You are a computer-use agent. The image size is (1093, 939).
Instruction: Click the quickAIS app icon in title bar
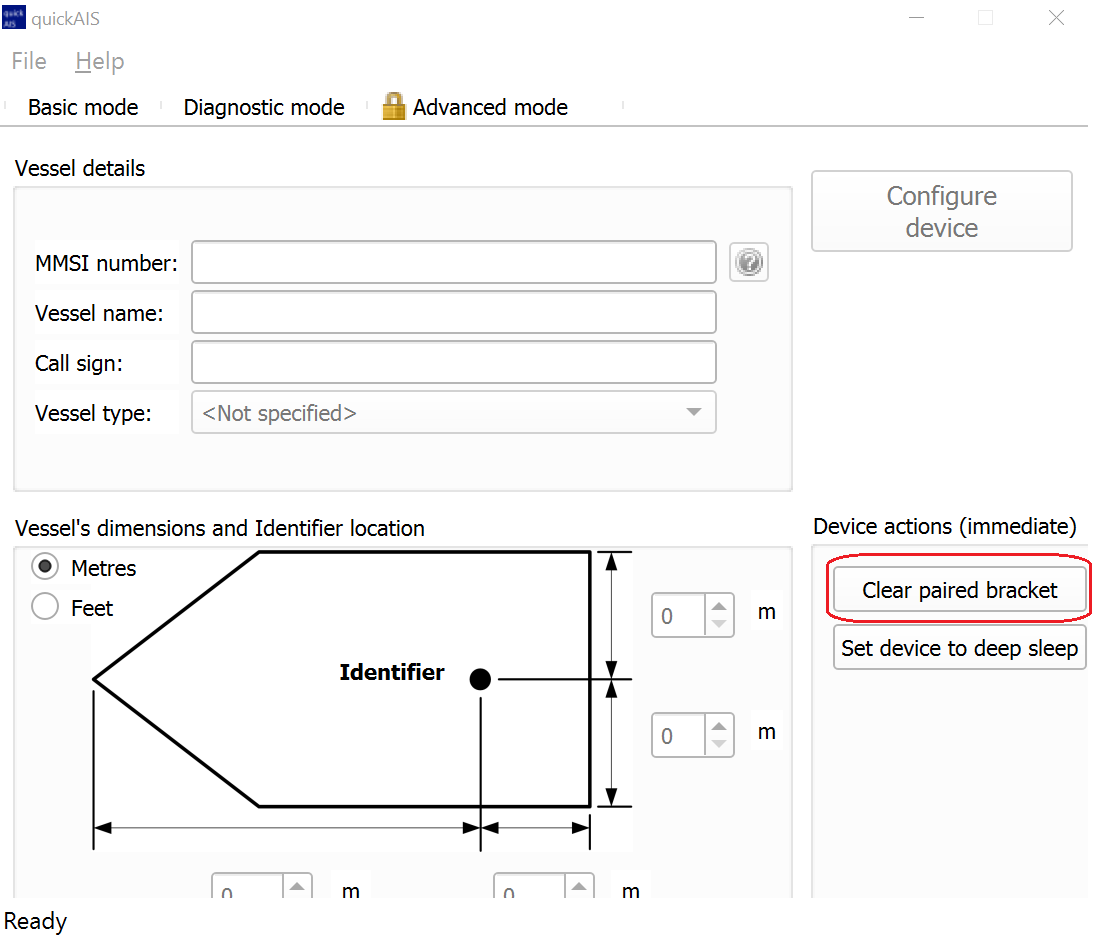click(x=15, y=18)
